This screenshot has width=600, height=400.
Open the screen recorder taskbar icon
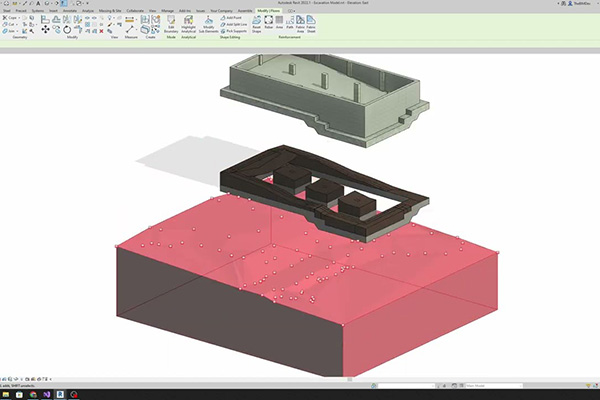point(74,394)
